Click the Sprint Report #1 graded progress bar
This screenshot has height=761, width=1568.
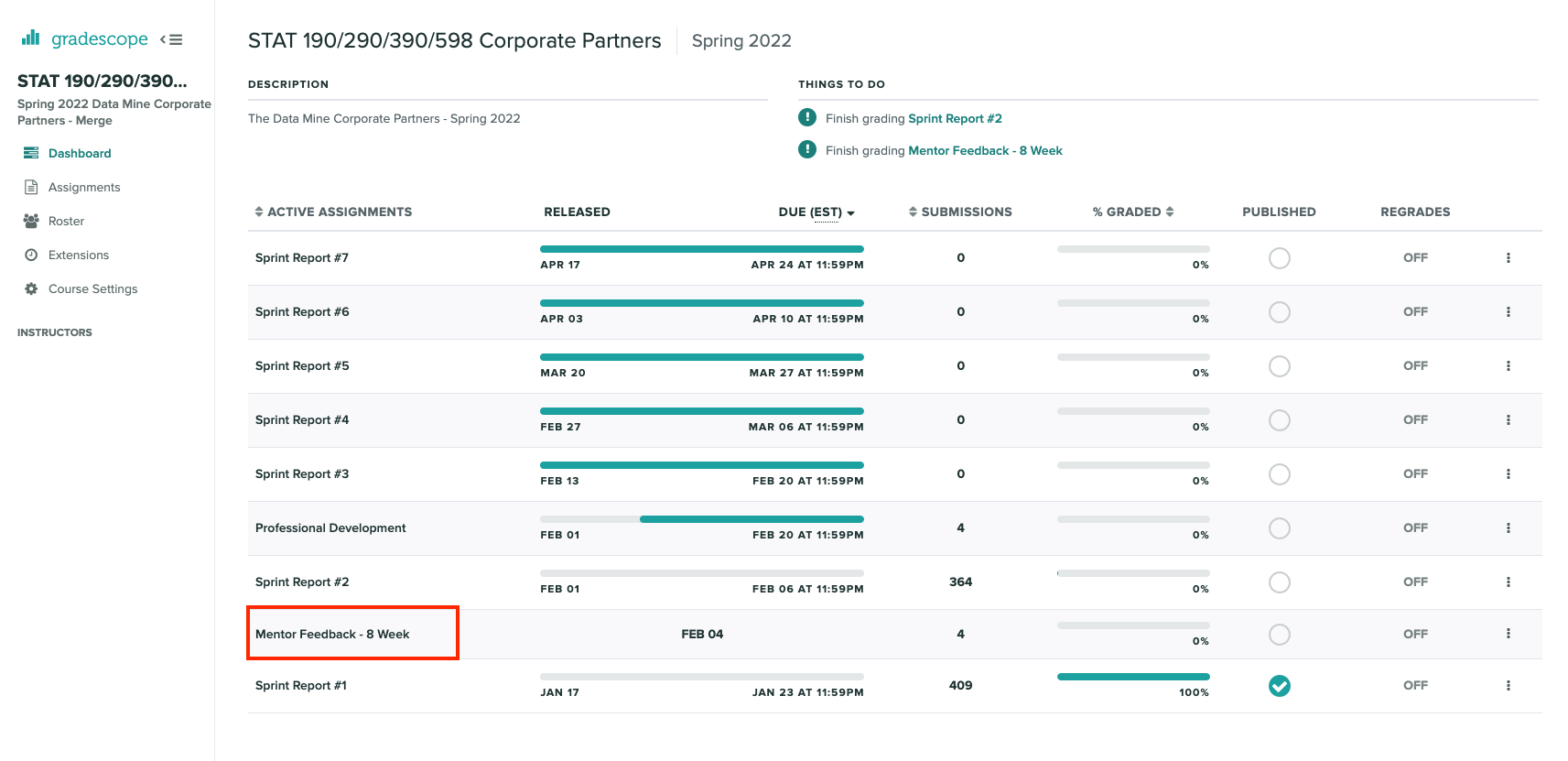[1132, 677]
